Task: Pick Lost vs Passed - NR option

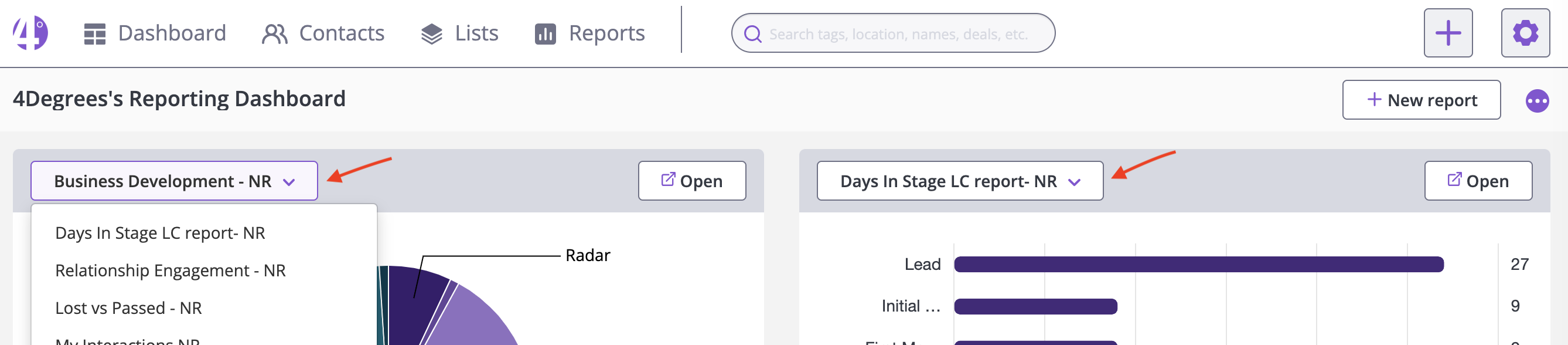Action: 204,308
